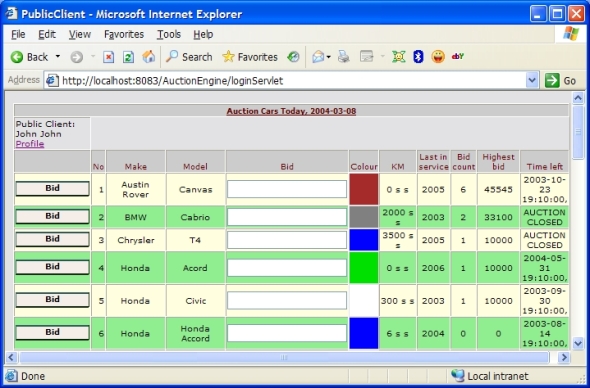
Task: Open Favorites from the toolbar star
Action: [250, 57]
